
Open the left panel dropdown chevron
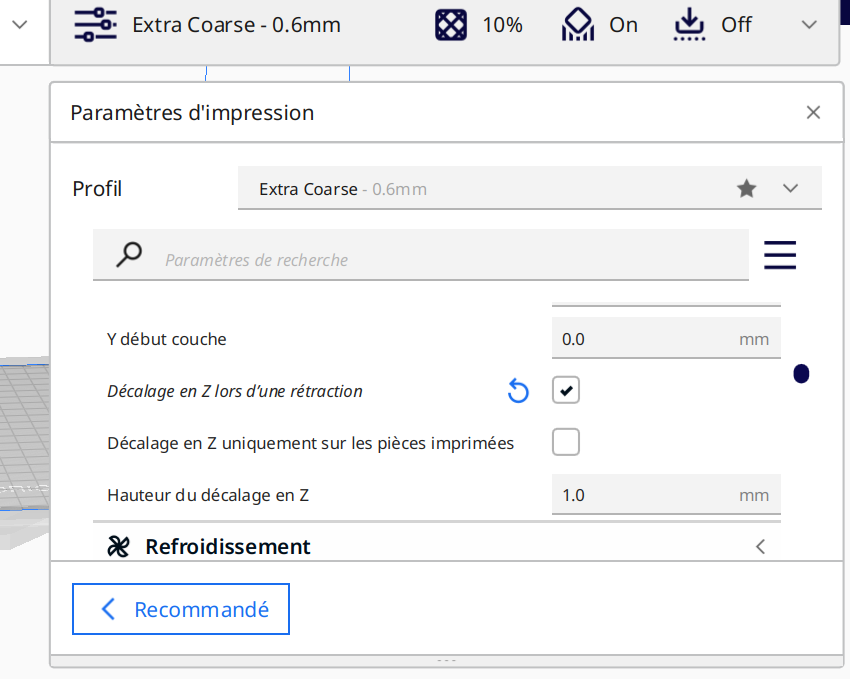point(20,25)
